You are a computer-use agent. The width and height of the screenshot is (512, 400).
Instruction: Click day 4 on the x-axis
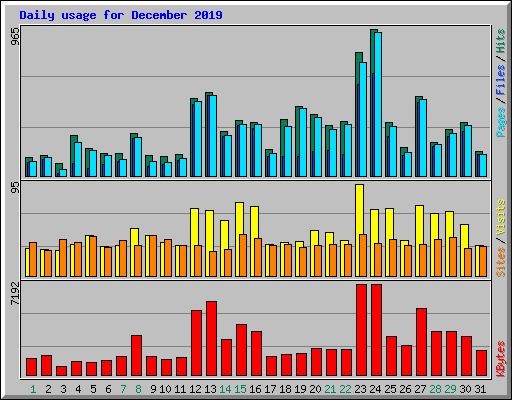pos(78,389)
